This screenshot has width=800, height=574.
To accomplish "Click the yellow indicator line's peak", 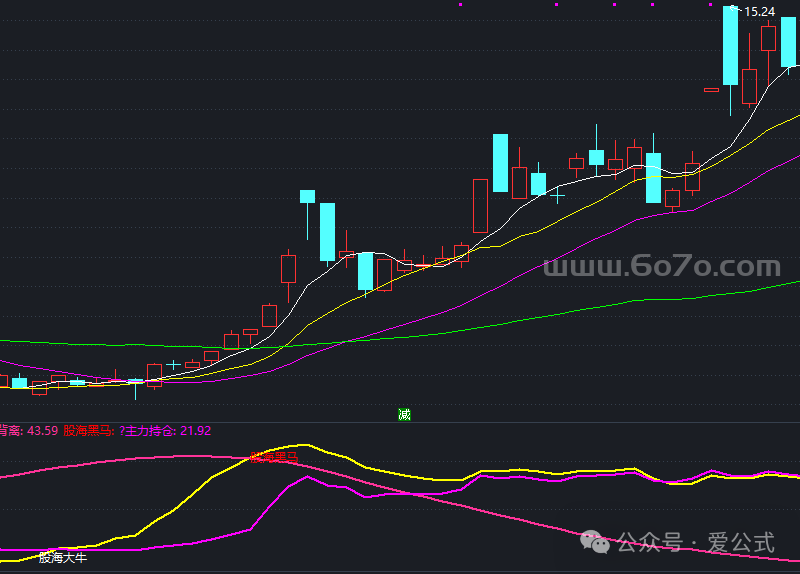I will tap(303, 445).
